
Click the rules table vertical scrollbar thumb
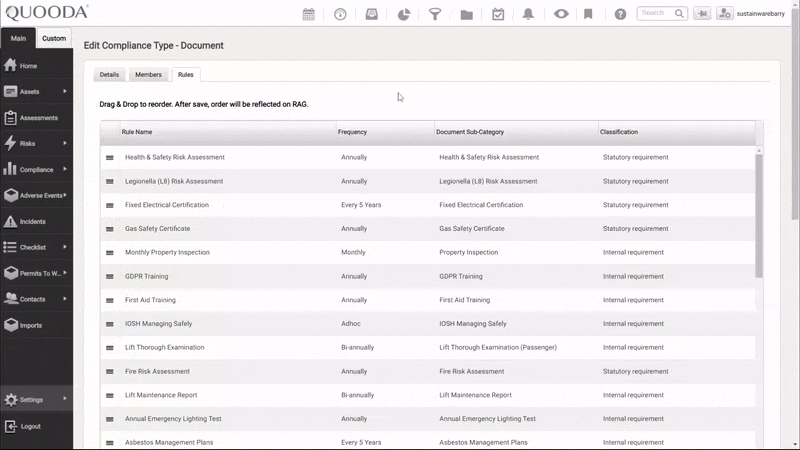[759, 216]
